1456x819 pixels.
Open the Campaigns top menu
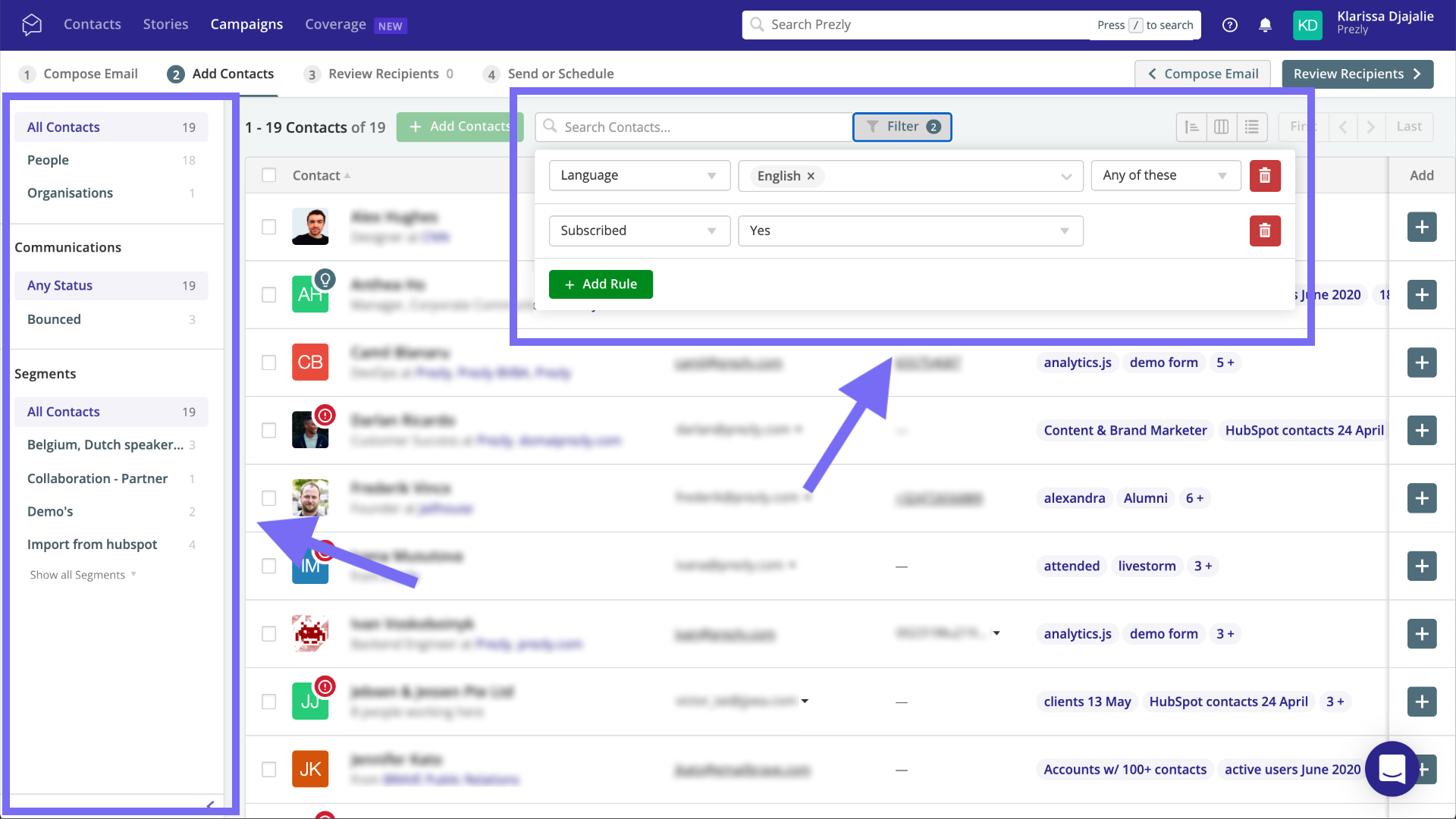(246, 24)
